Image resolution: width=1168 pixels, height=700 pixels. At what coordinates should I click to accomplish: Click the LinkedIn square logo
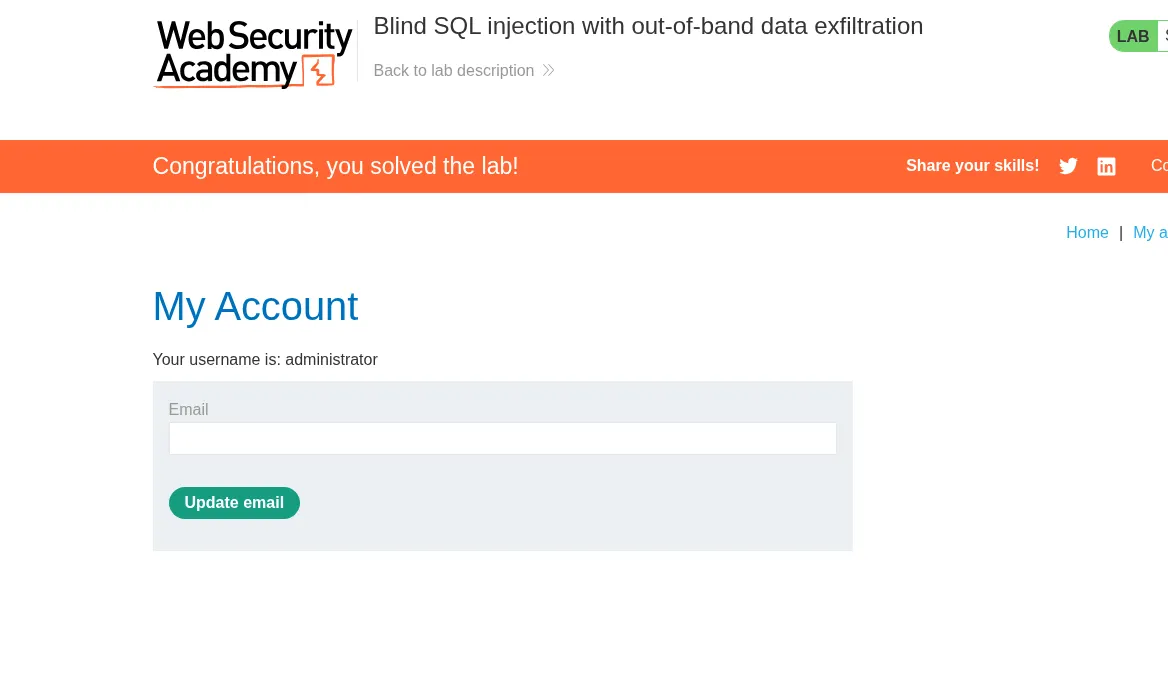pos(1106,166)
